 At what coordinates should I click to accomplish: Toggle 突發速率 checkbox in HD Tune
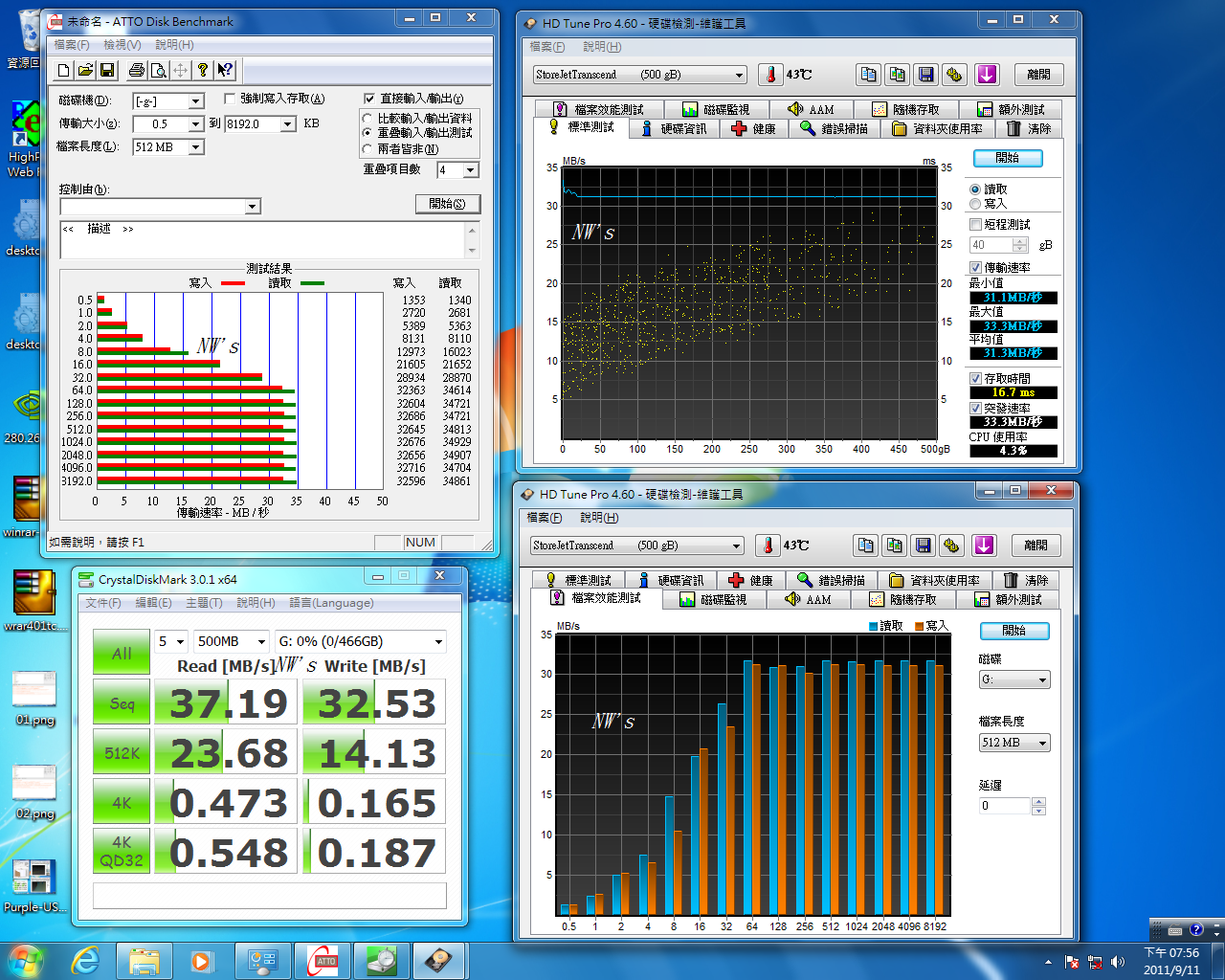(x=976, y=409)
